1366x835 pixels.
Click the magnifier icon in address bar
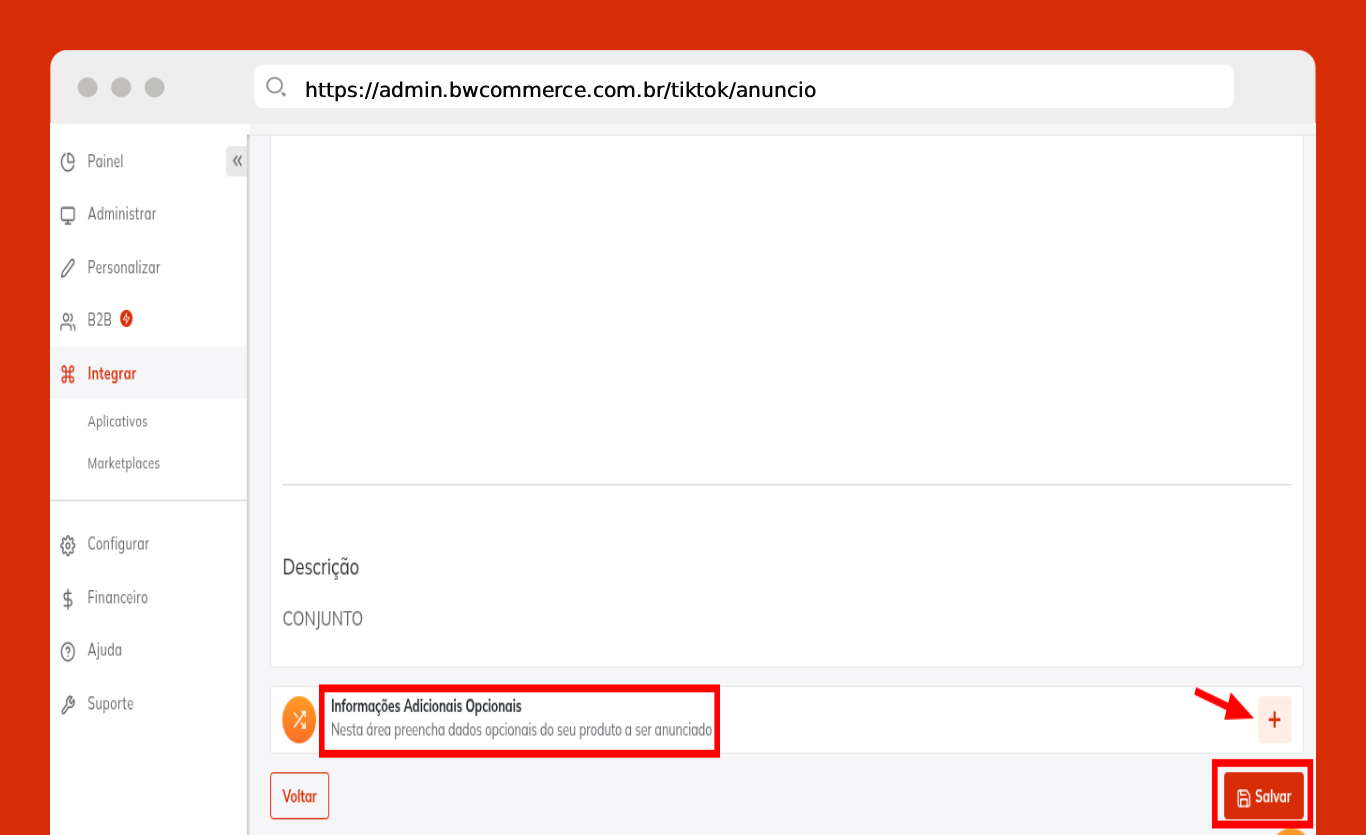click(x=276, y=87)
